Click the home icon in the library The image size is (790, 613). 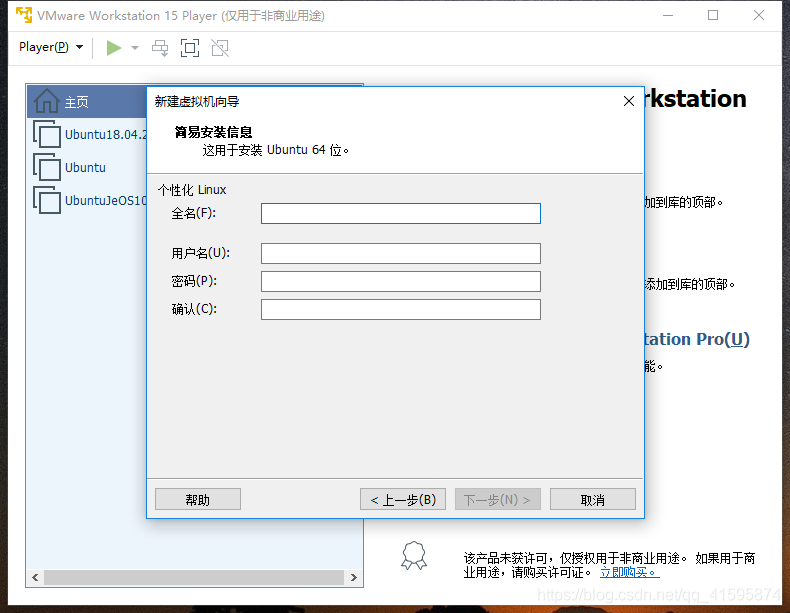coord(46,101)
